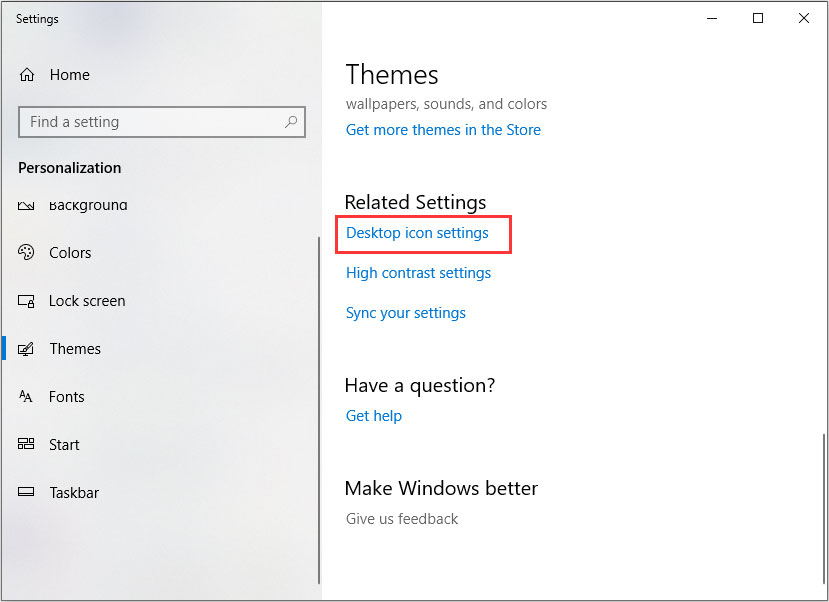The image size is (829, 602).
Task: Click the search magnifier icon
Action: coord(291,122)
